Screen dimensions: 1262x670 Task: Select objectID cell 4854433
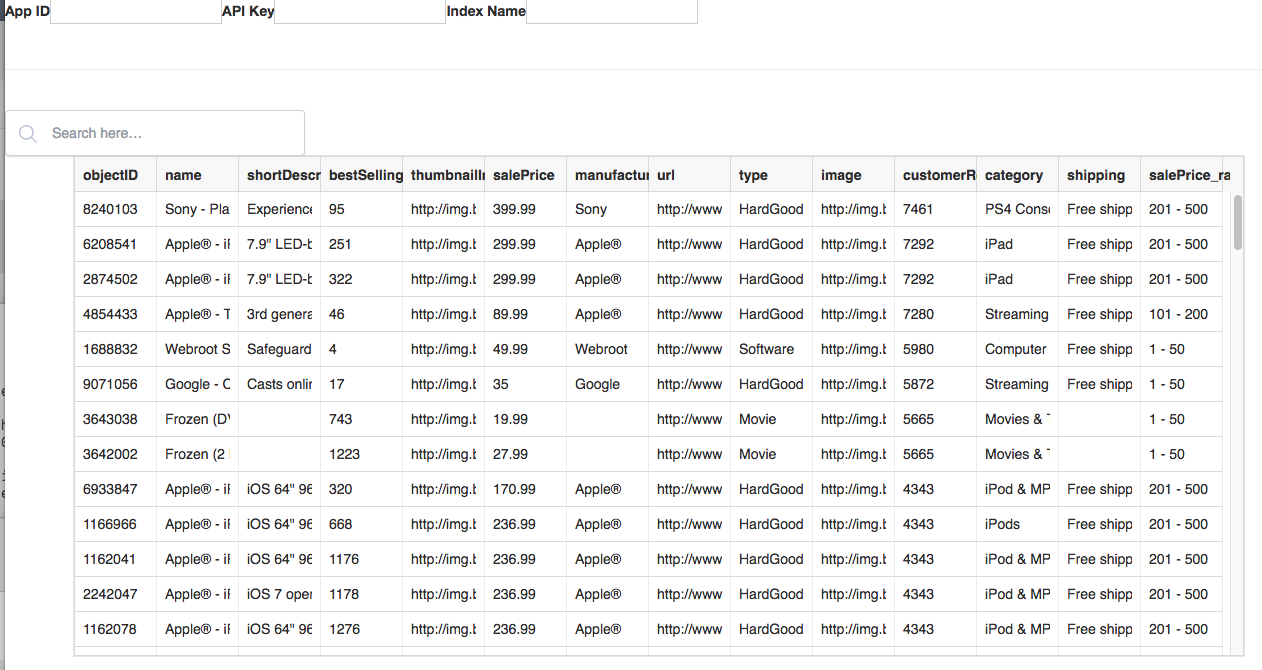point(115,314)
